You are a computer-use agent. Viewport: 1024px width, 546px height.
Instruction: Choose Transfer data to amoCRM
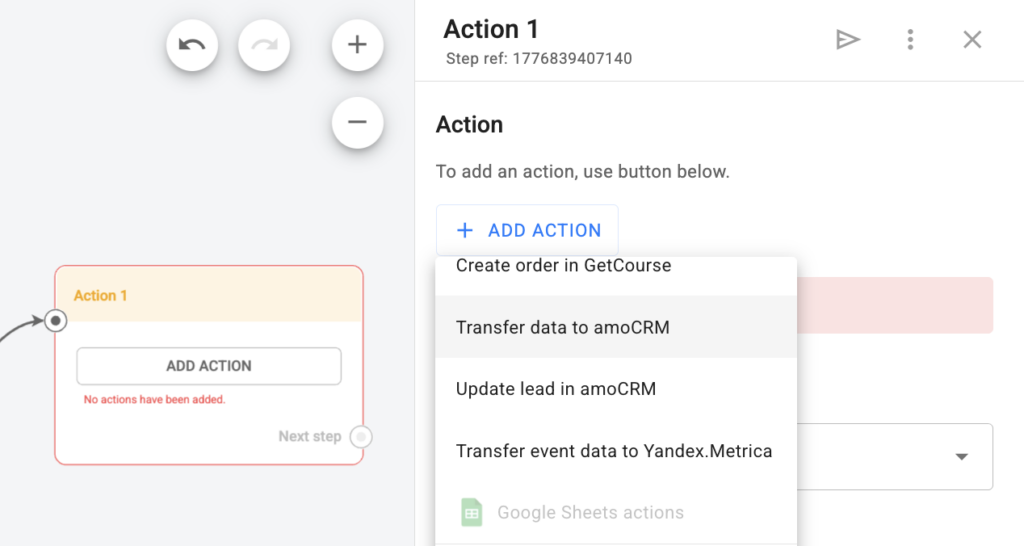[x=562, y=327]
